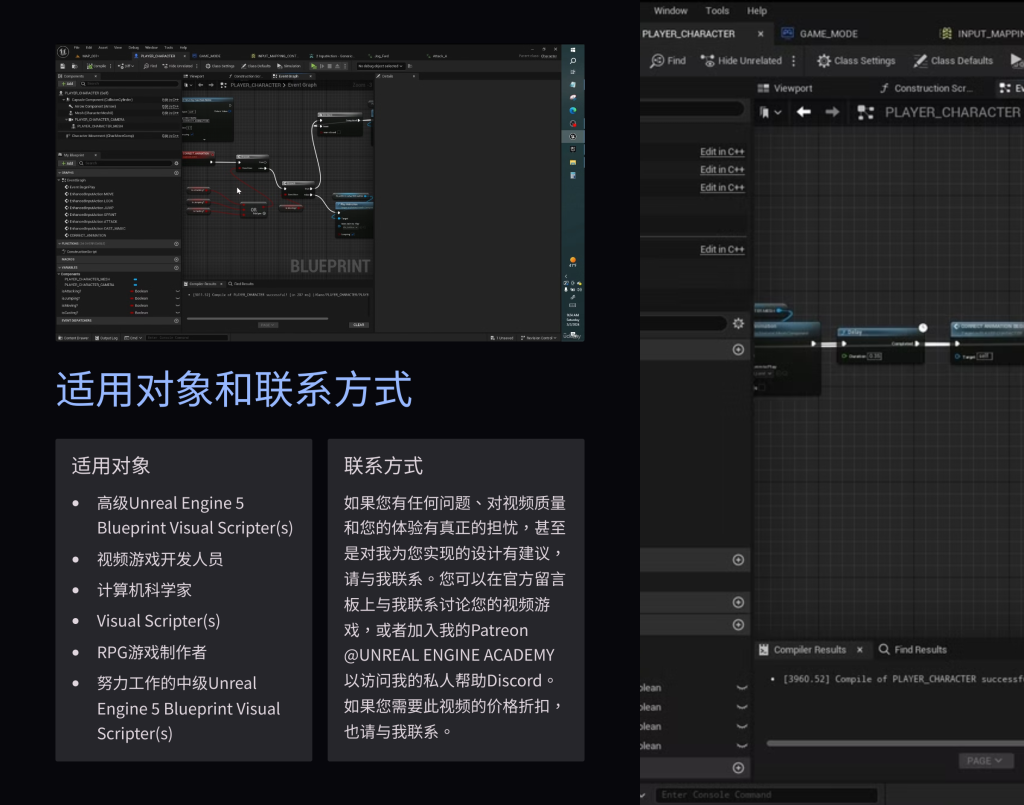The image size is (1024, 805).
Task: Click the 适用对象 card heading
Action: tap(111, 466)
